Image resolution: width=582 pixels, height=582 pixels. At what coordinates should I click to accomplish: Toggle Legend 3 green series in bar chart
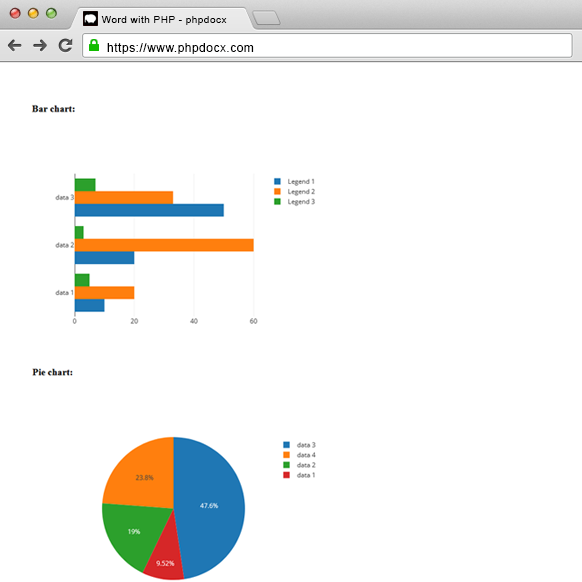[294, 202]
